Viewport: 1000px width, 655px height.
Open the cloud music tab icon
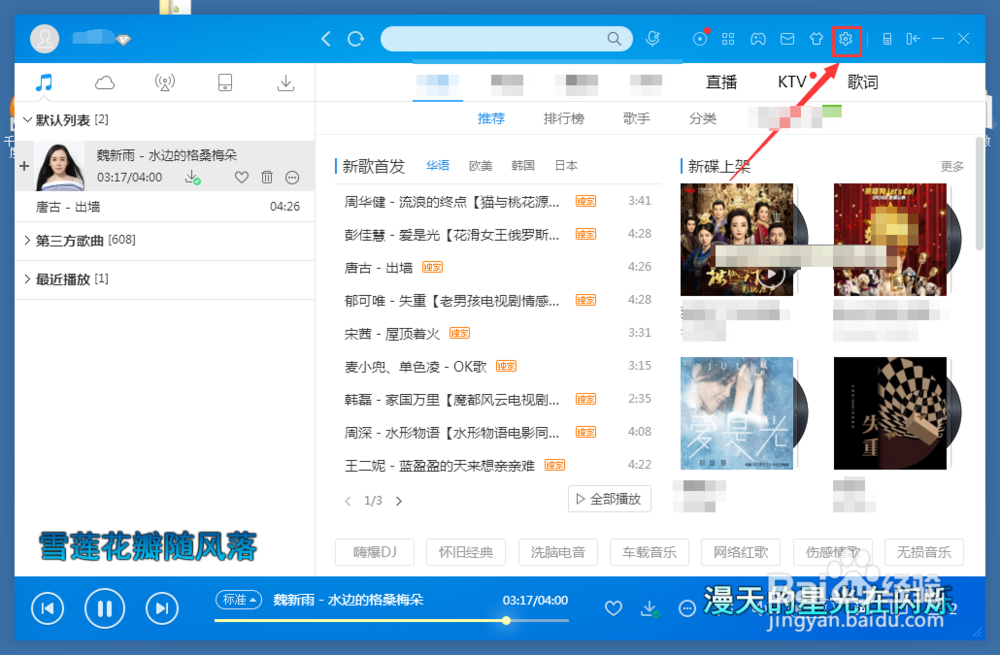(105, 82)
